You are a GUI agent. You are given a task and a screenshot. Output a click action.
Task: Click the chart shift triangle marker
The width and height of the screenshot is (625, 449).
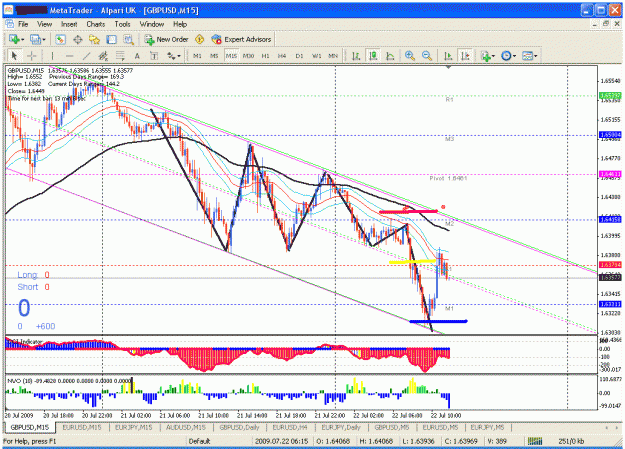[448, 67]
